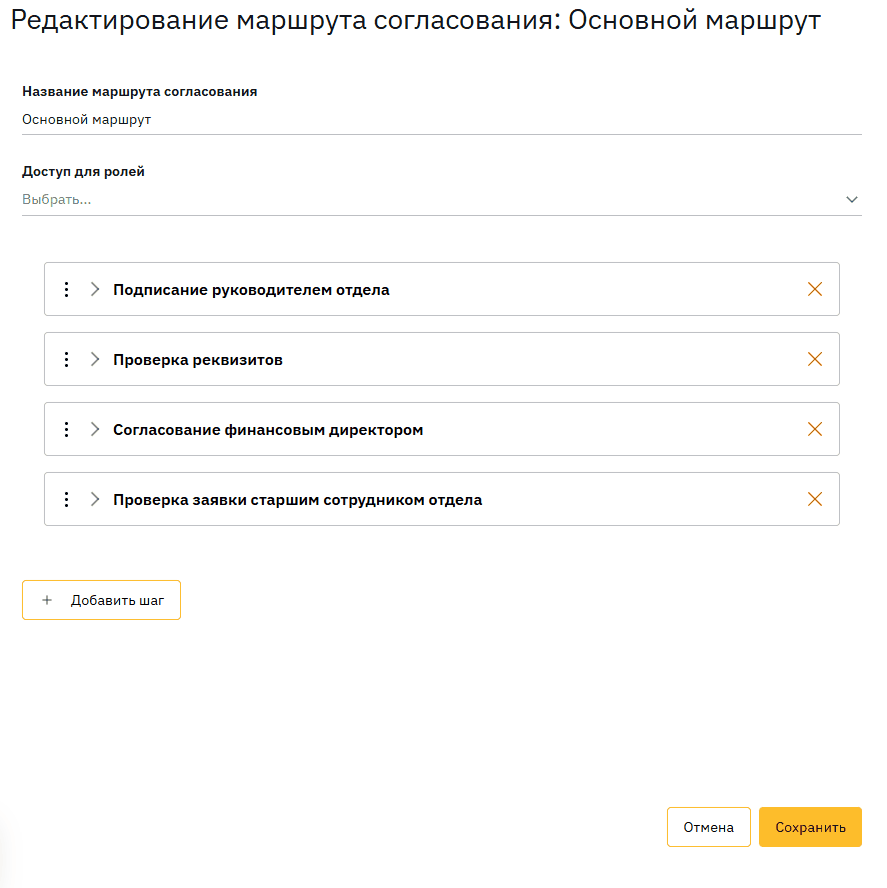Click the 'Добавить шаг' button
This screenshot has height=888, width=887.
(102, 601)
